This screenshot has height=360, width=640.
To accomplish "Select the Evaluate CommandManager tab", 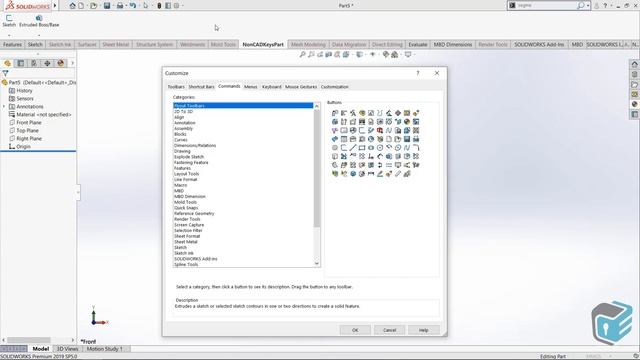I will [418, 44].
